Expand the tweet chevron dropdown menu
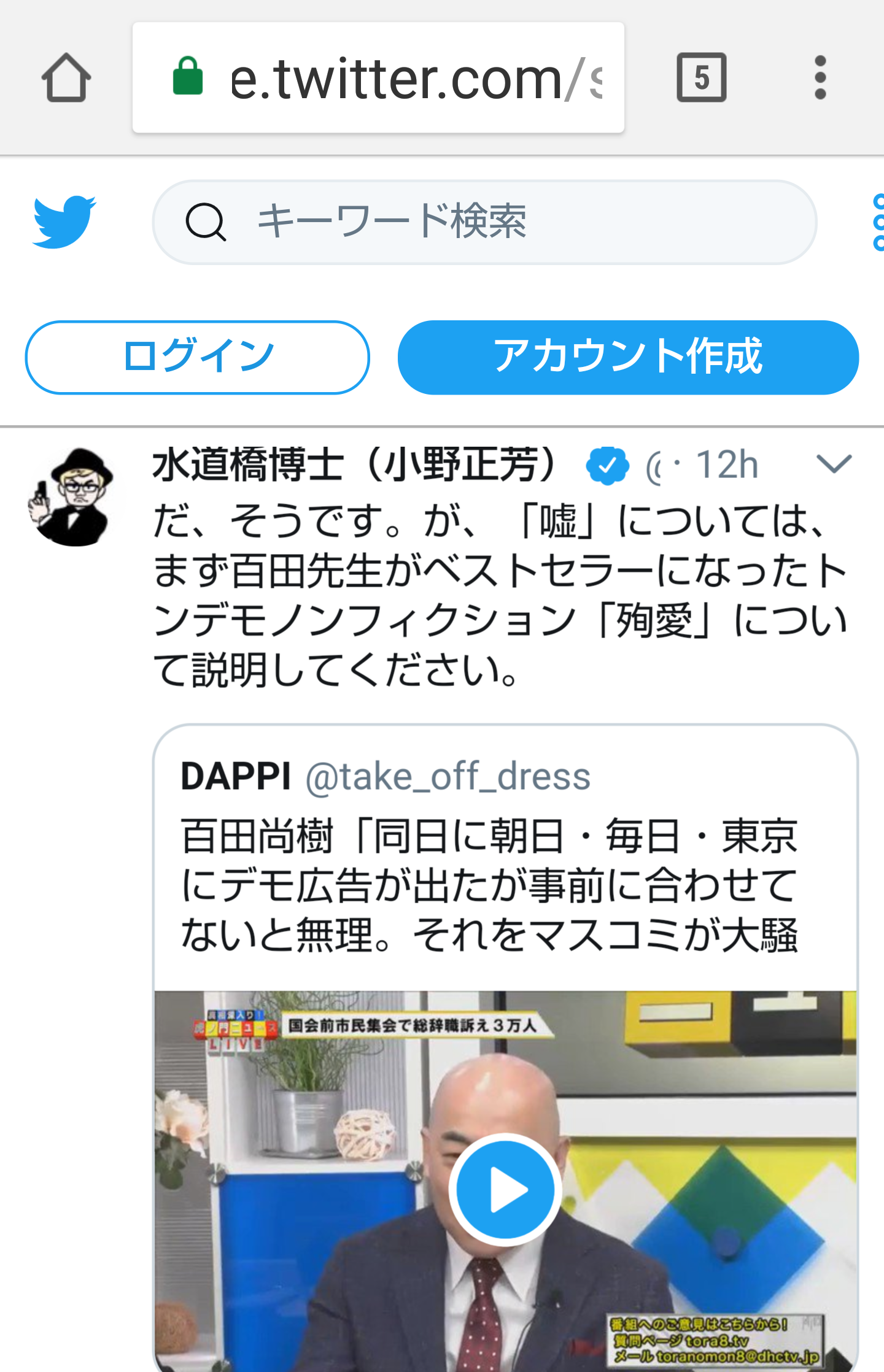Screen dimensions: 884x1372 (x=834, y=463)
